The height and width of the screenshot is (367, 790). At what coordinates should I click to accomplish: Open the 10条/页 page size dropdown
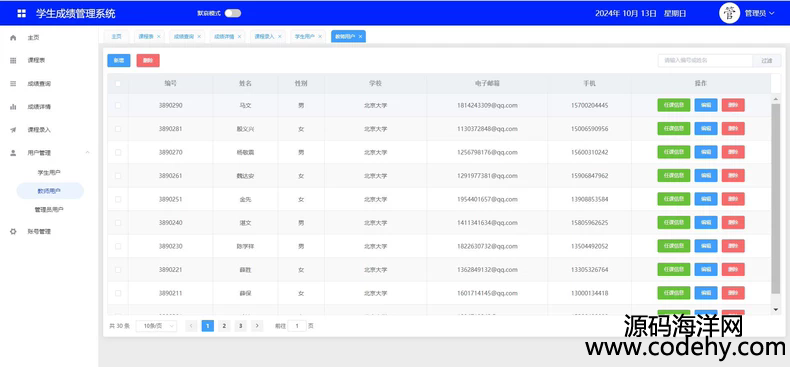(x=157, y=326)
